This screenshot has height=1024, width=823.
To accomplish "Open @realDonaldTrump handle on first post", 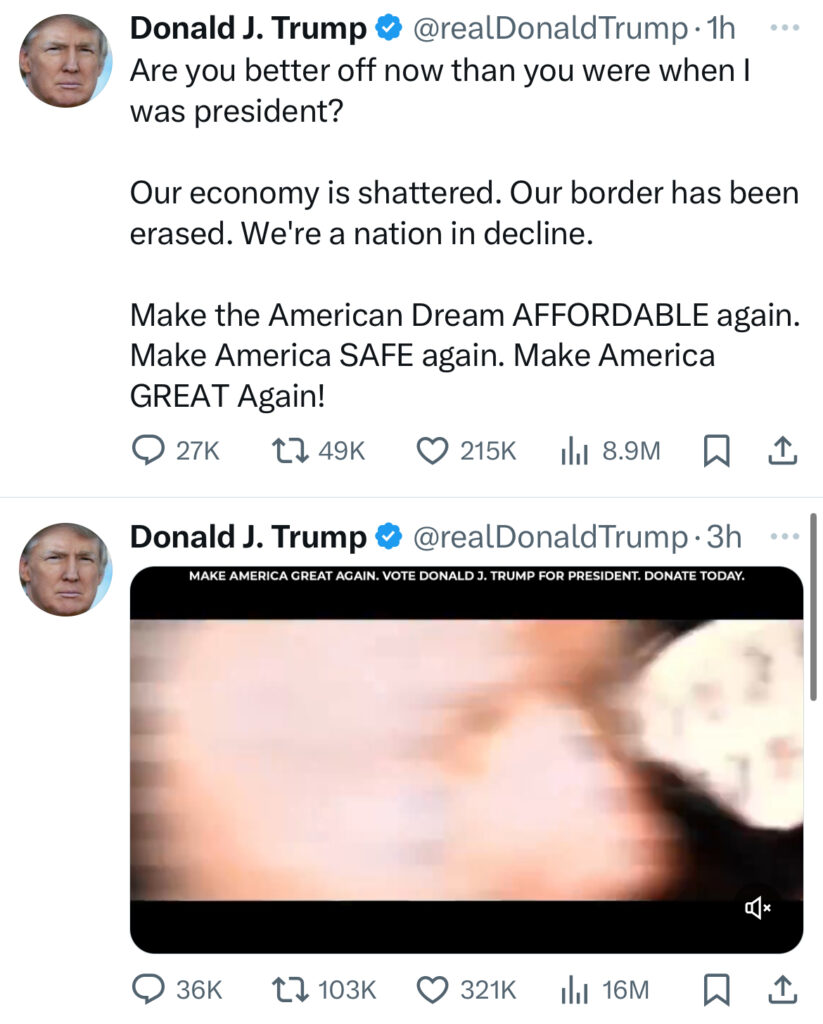I will [550, 28].
